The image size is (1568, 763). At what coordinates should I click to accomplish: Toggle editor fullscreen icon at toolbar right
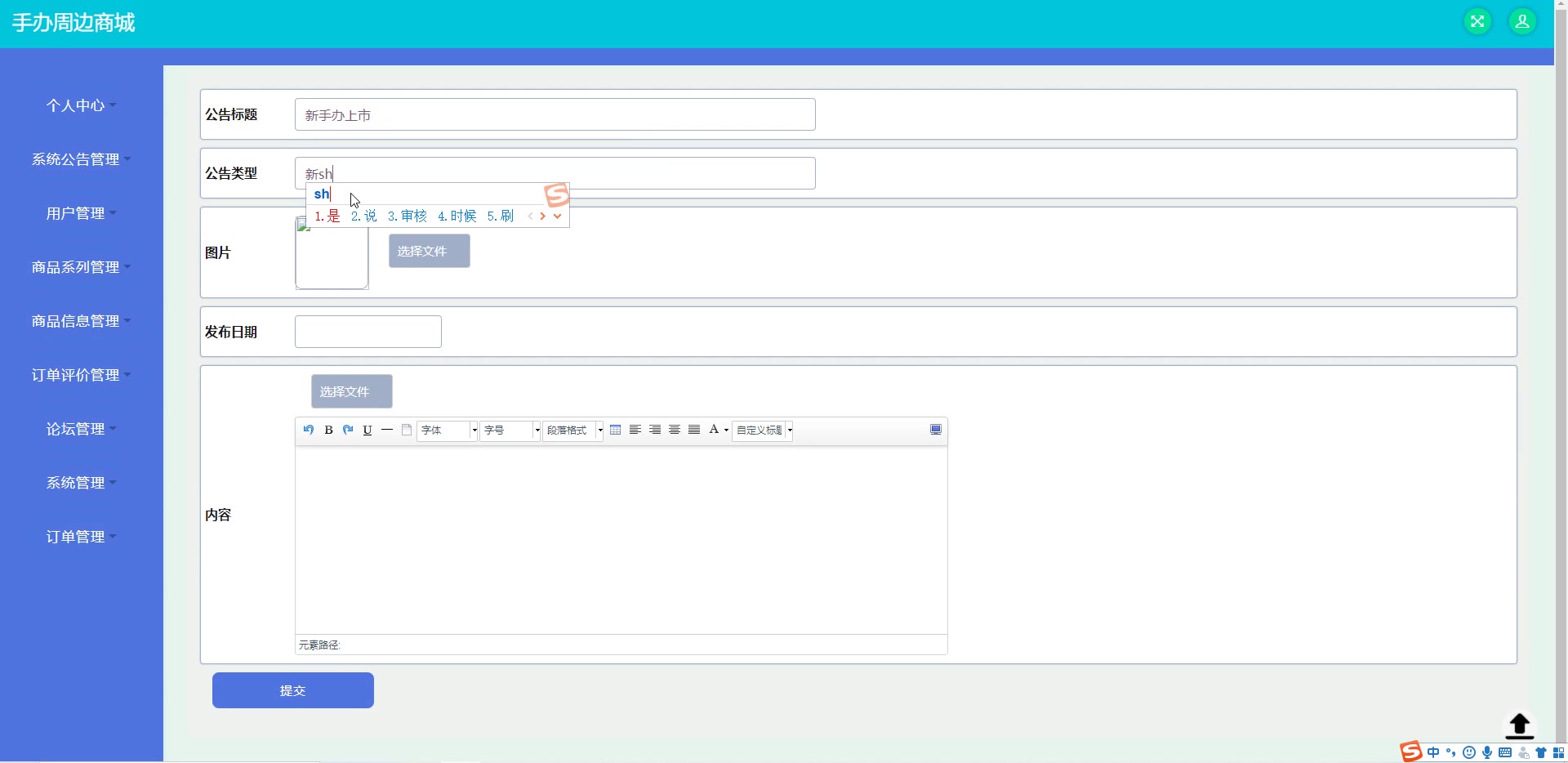pos(936,430)
